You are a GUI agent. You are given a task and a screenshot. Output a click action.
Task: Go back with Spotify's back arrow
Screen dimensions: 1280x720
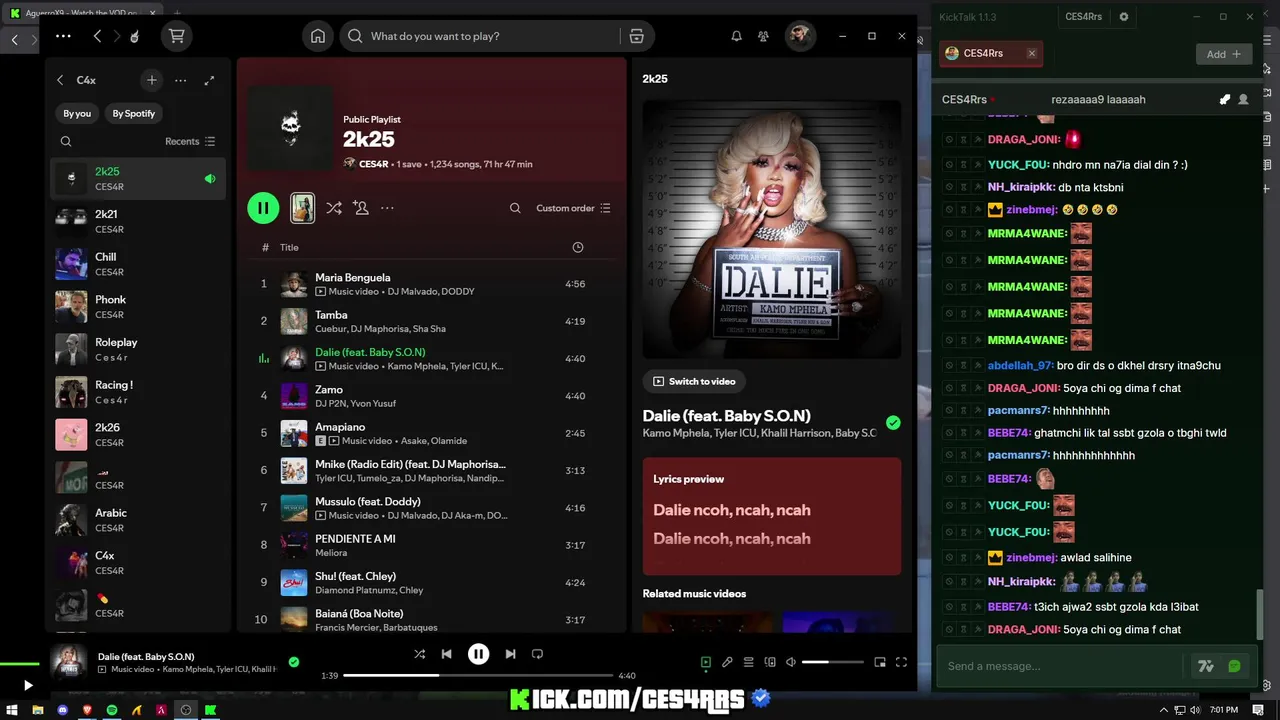point(97,36)
